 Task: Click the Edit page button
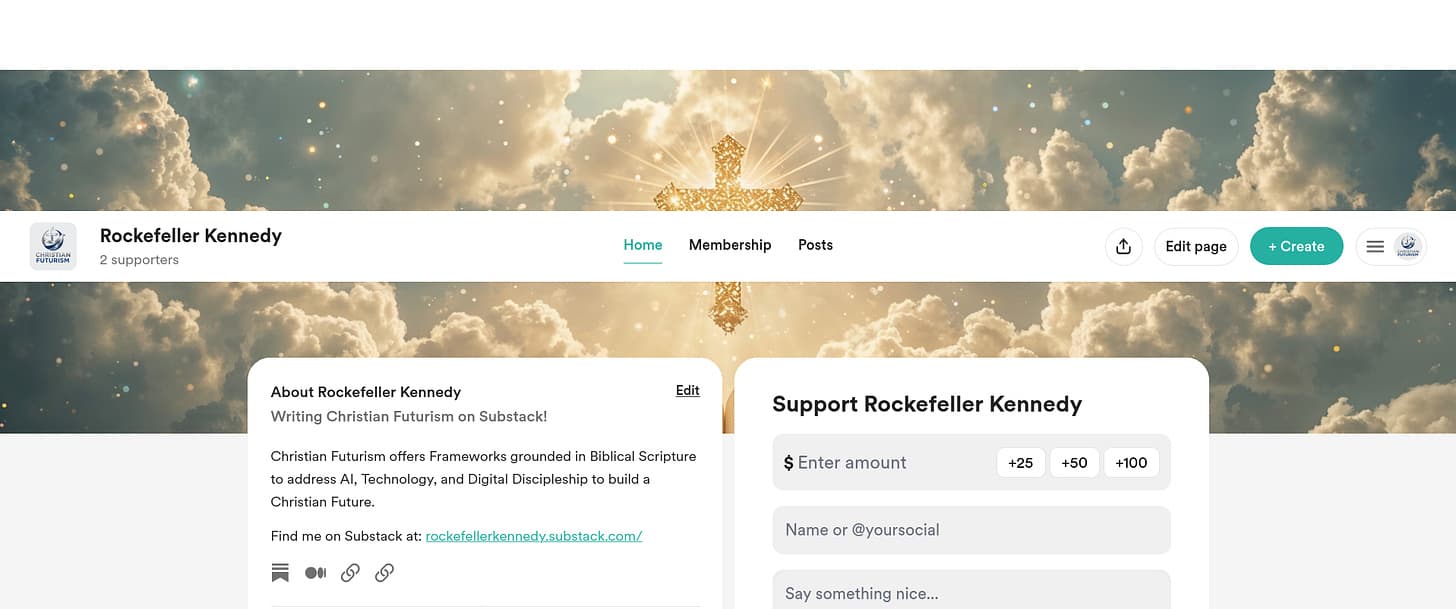click(x=1196, y=246)
